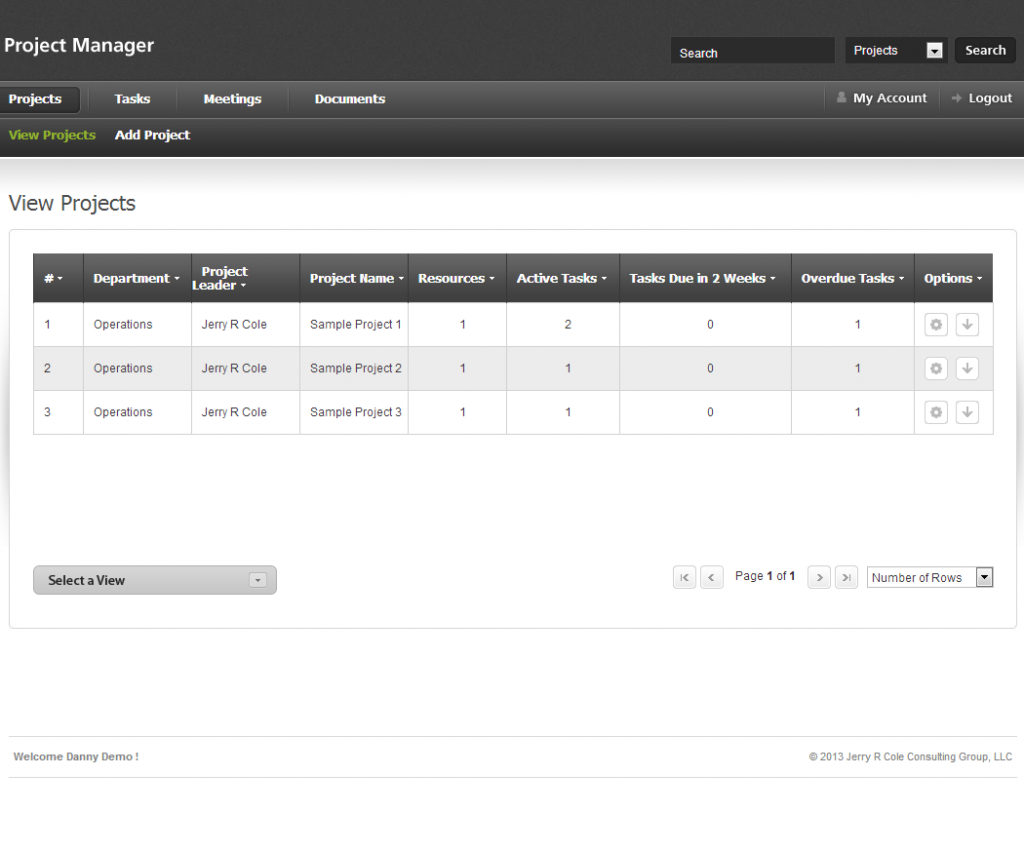Open the Select a View dropdown
This screenshot has height=853, width=1024.
pyautogui.click(x=155, y=580)
